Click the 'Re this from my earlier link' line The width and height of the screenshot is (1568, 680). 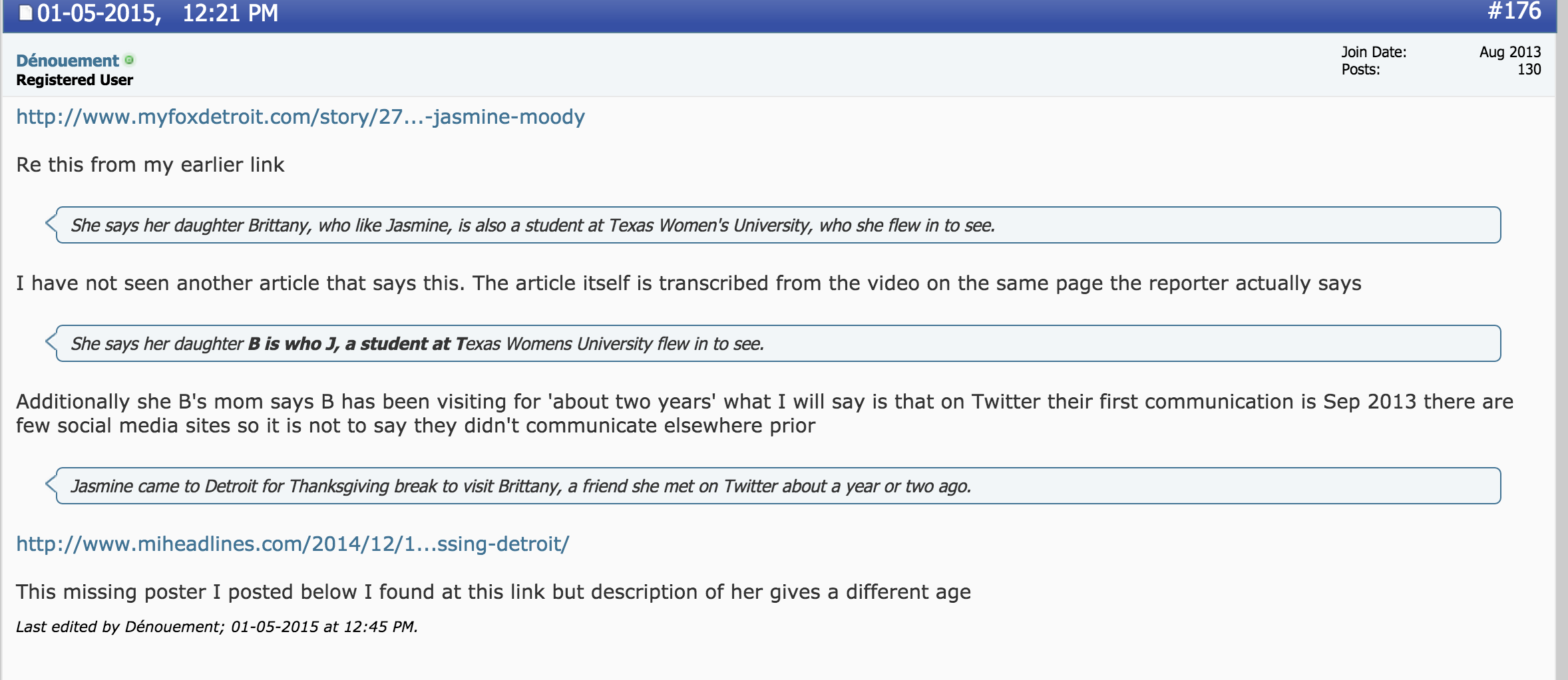(150, 165)
